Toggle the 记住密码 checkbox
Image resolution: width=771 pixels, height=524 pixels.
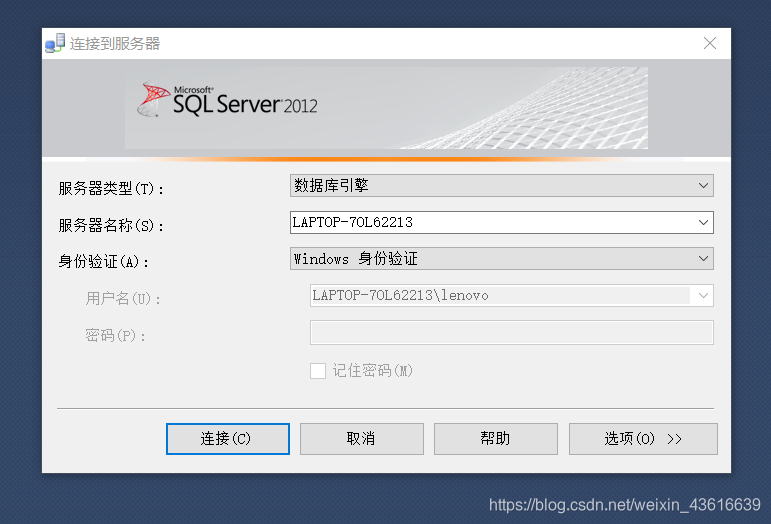tap(318, 371)
